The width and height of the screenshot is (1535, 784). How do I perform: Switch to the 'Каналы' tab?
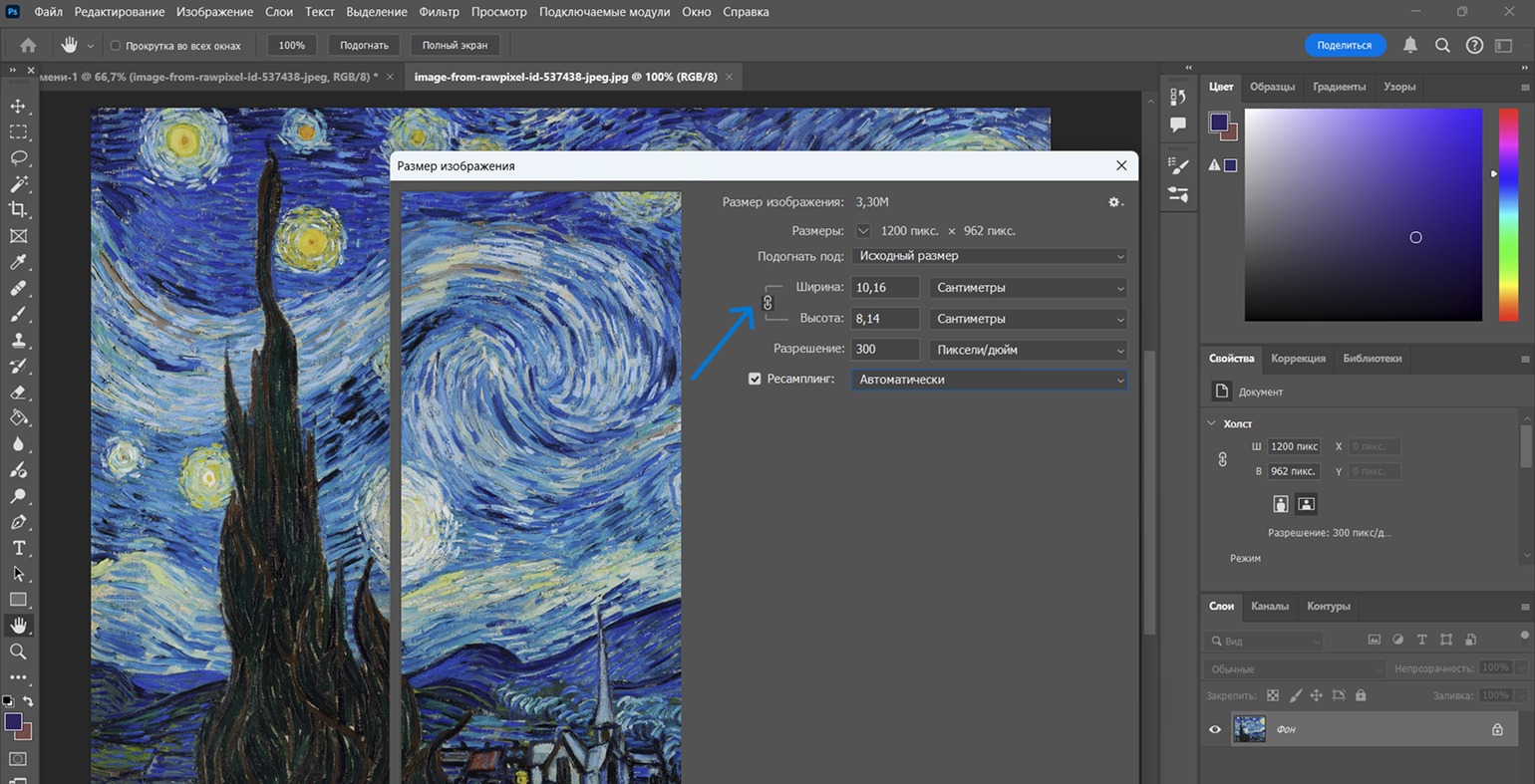point(1270,606)
